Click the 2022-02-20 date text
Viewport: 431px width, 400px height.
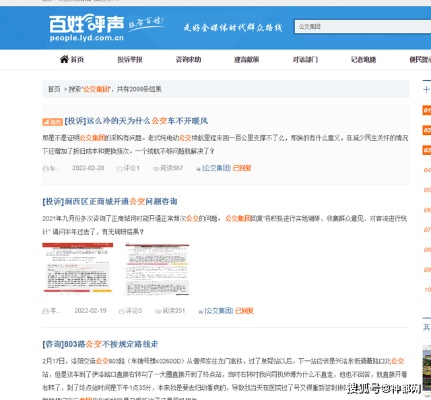[x=88, y=168]
